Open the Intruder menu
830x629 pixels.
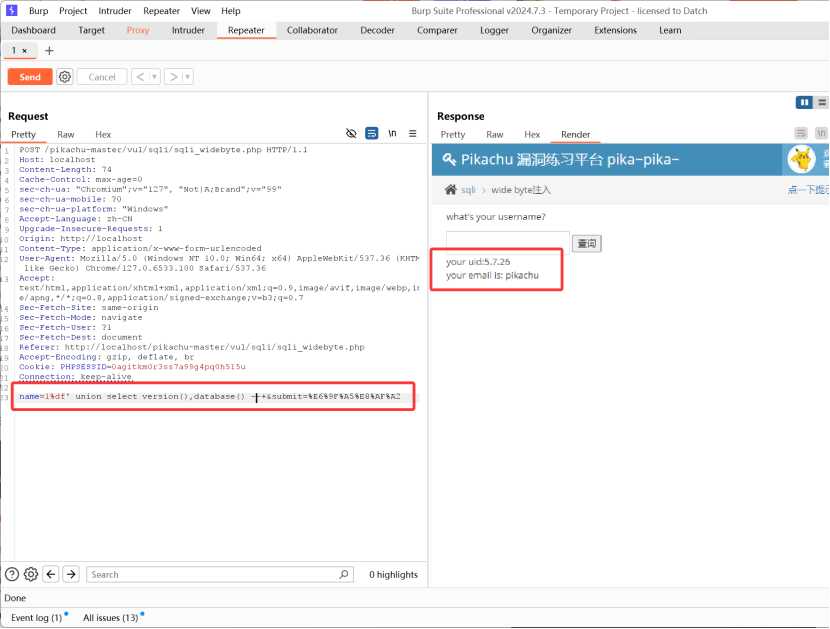pyautogui.click(x=114, y=11)
